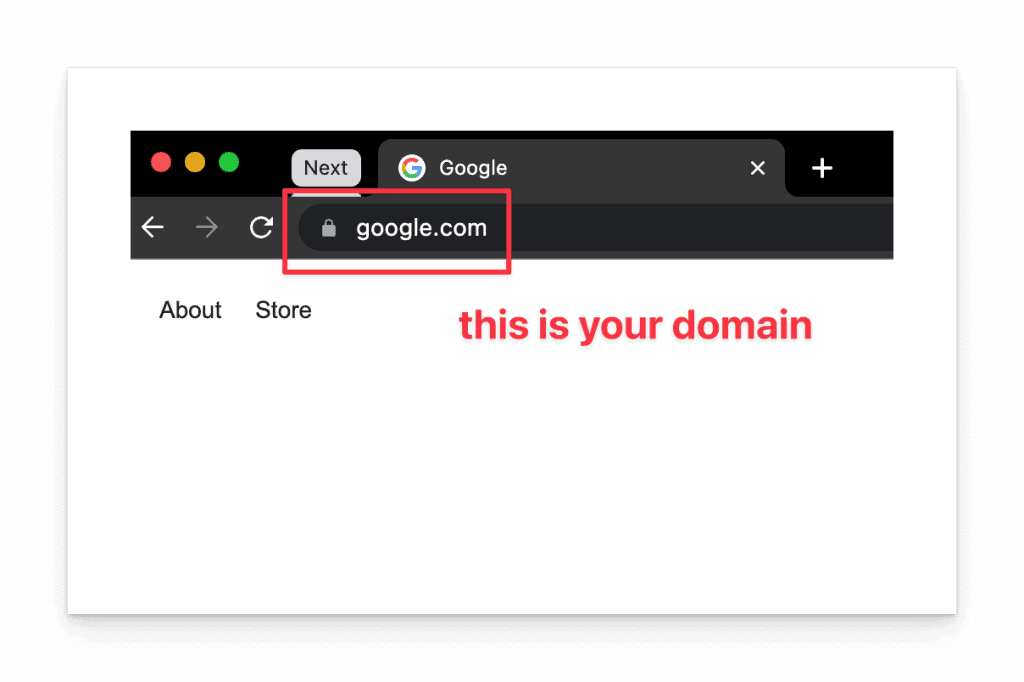Open a new tab with the plus icon
The image size is (1024, 682).
(822, 168)
